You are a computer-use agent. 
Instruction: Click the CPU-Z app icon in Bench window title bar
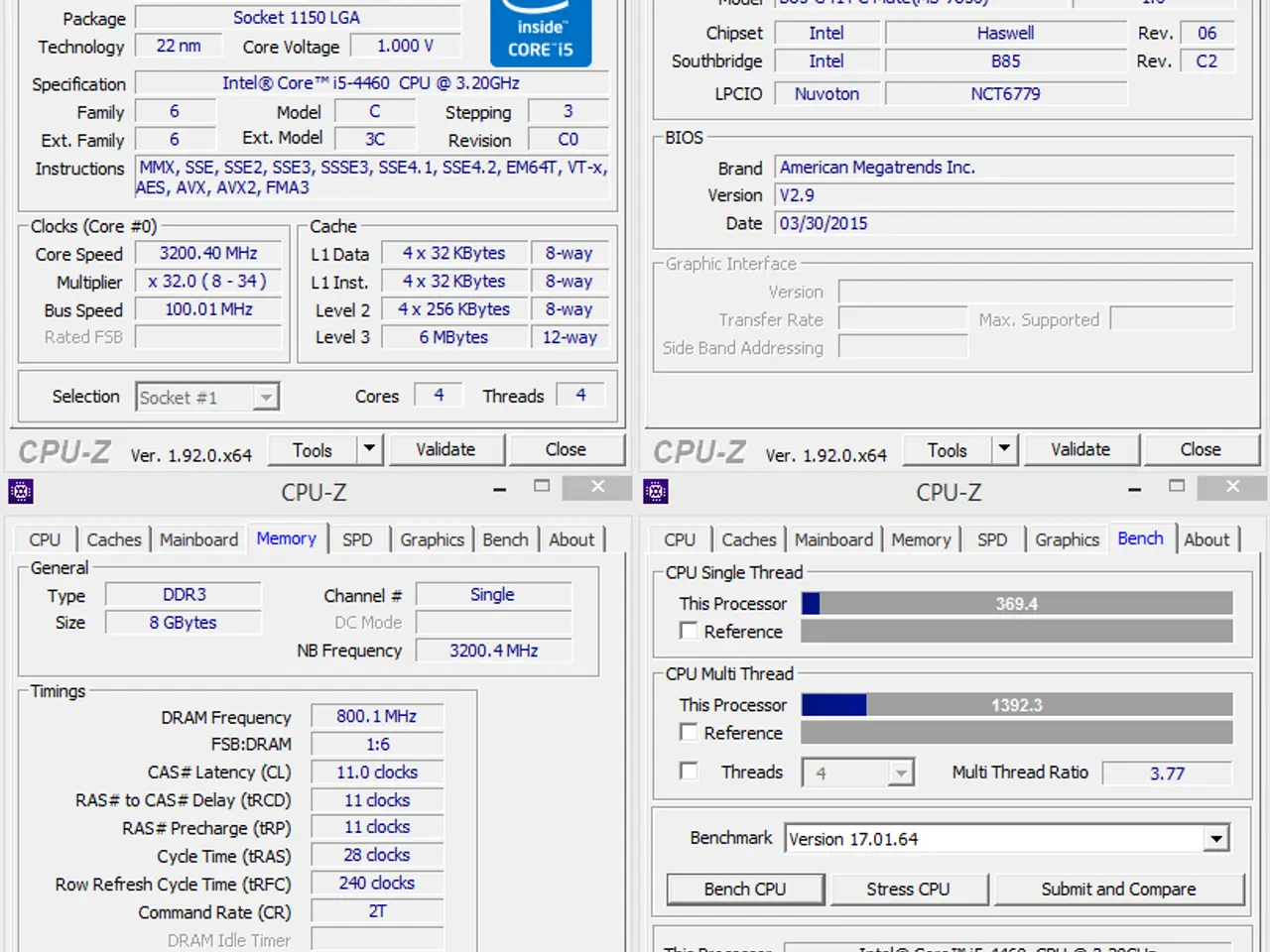(656, 491)
